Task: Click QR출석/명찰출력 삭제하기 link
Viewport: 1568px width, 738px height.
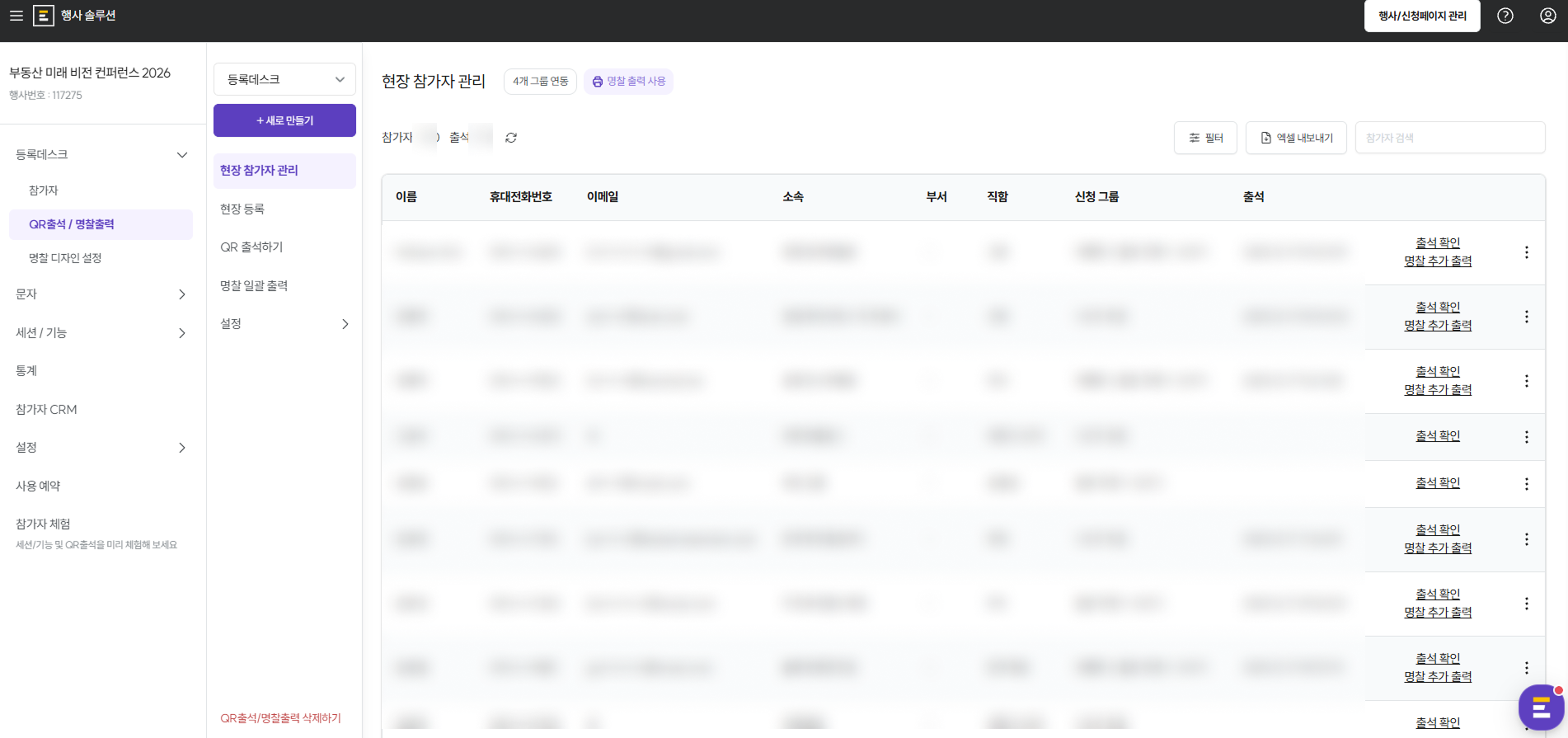Action: [280, 718]
